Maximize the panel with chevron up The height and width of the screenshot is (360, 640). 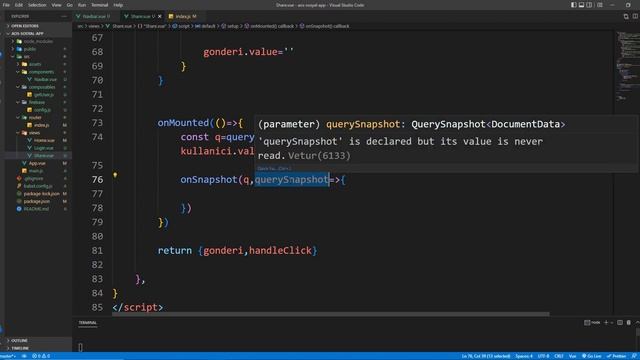pyautogui.click(x=637, y=322)
